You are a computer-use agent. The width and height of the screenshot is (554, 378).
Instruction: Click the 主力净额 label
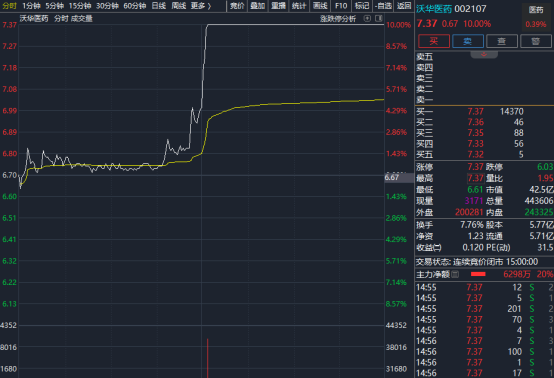coord(433,274)
